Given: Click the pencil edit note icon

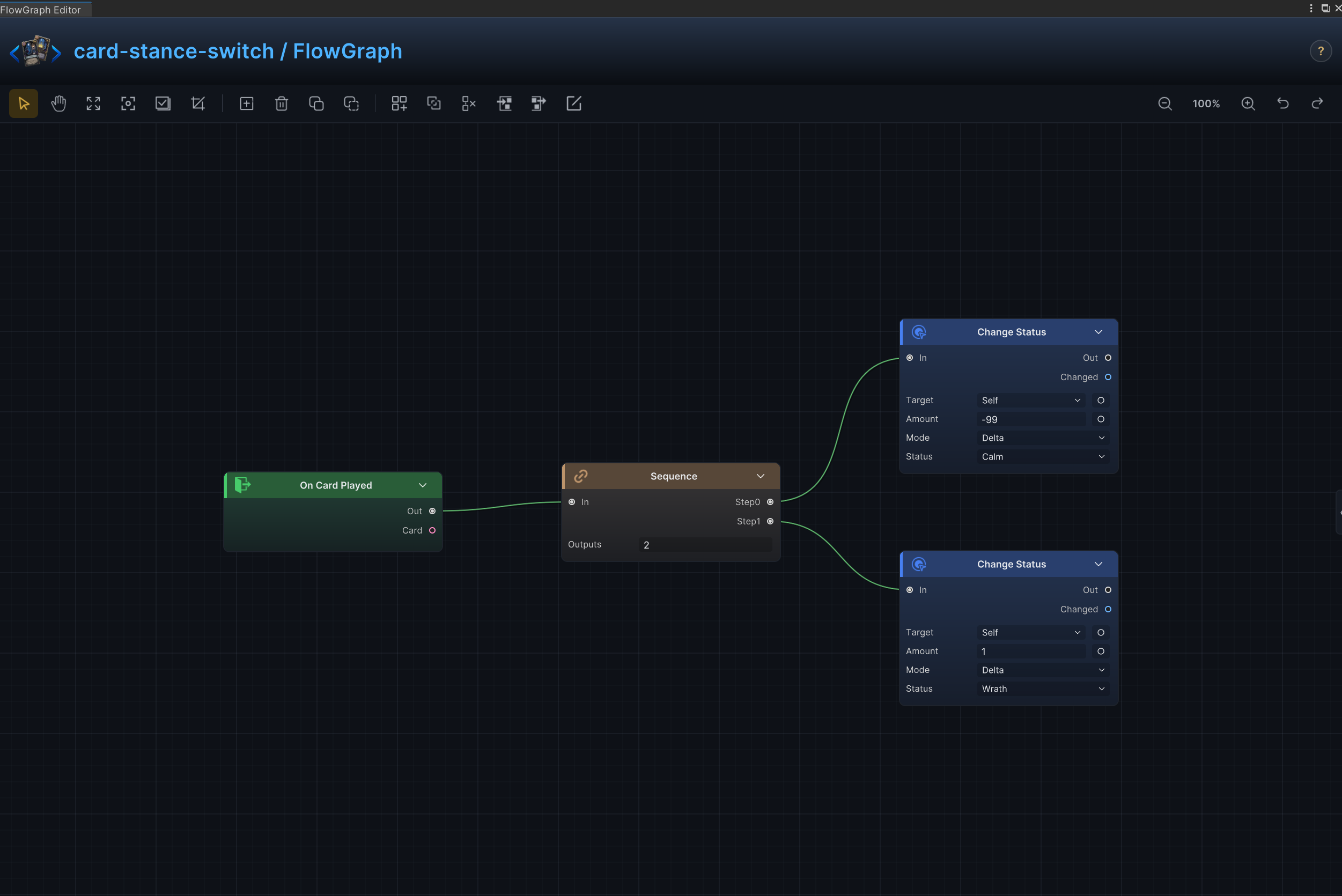Looking at the screenshot, I should 574,103.
